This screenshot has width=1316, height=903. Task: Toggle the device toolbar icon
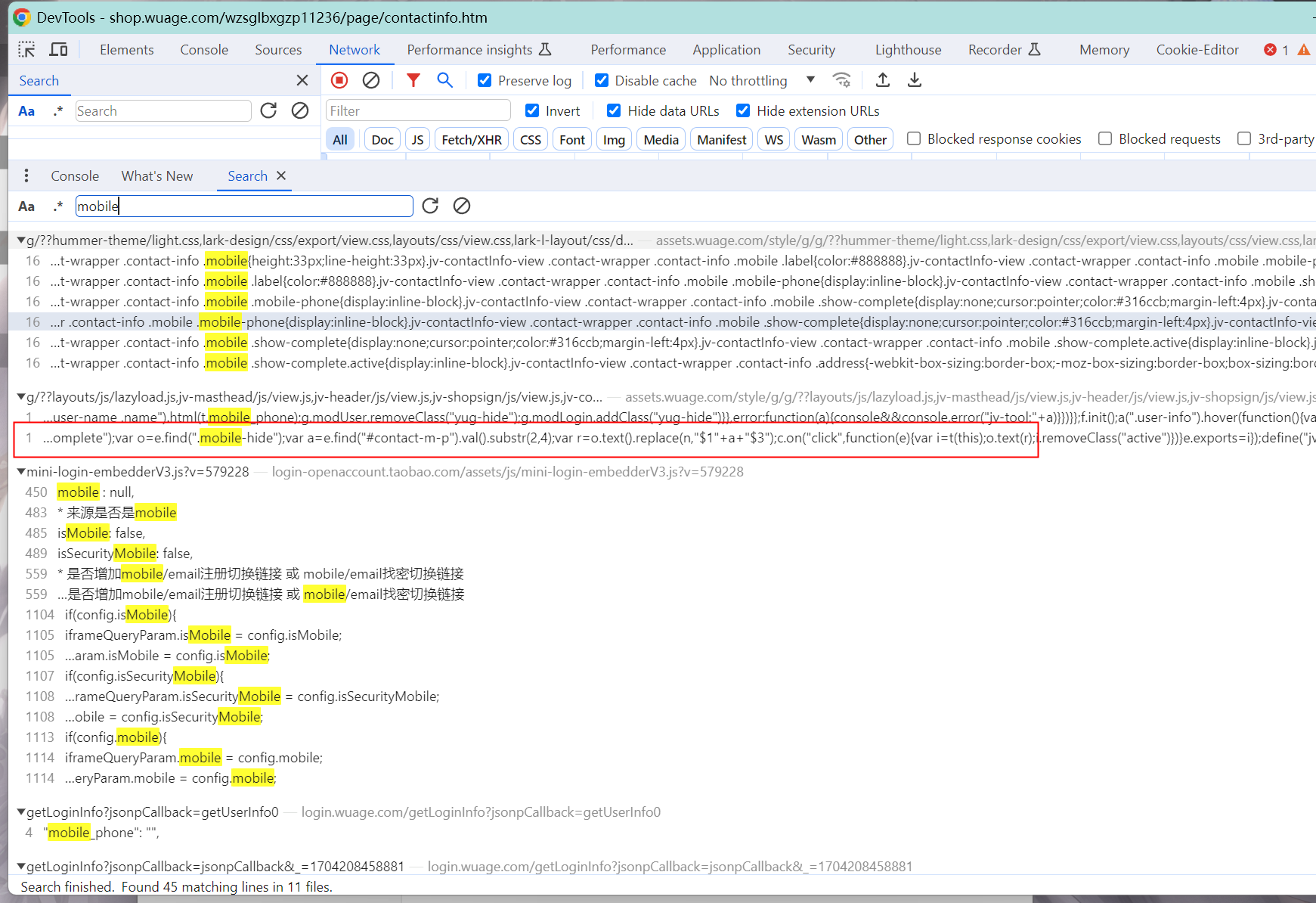pos(58,50)
